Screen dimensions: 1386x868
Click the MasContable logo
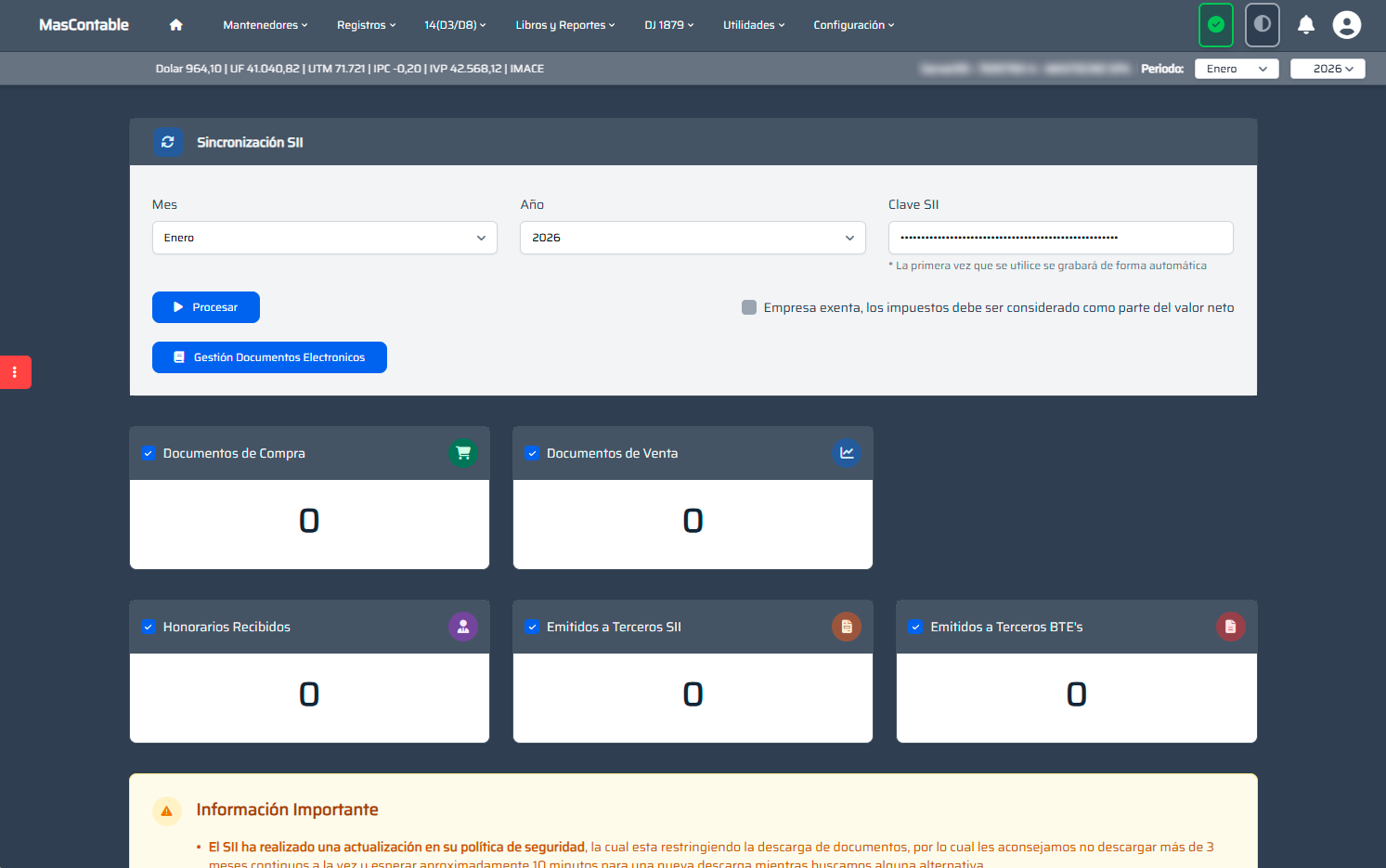(x=84, y=25)
